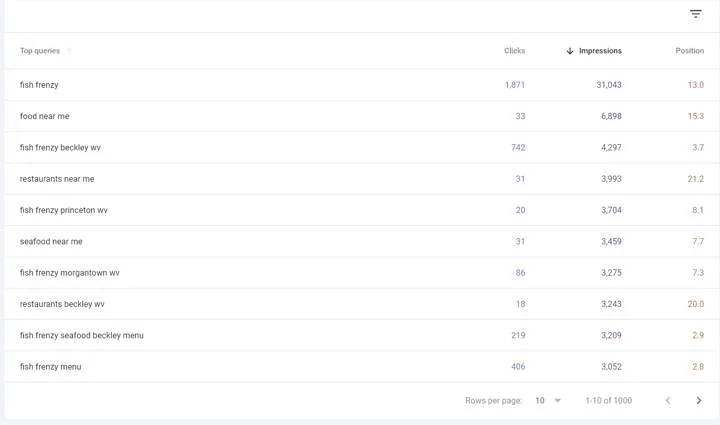Click the 86 clicks value

pyautogui.click(x=520, y=273)
